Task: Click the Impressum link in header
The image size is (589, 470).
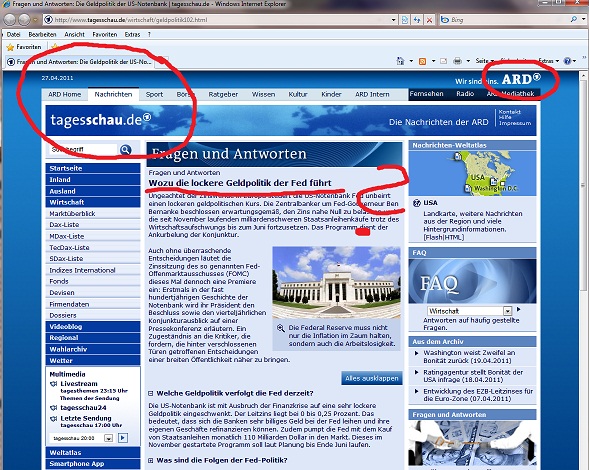Action: point(515,123)
